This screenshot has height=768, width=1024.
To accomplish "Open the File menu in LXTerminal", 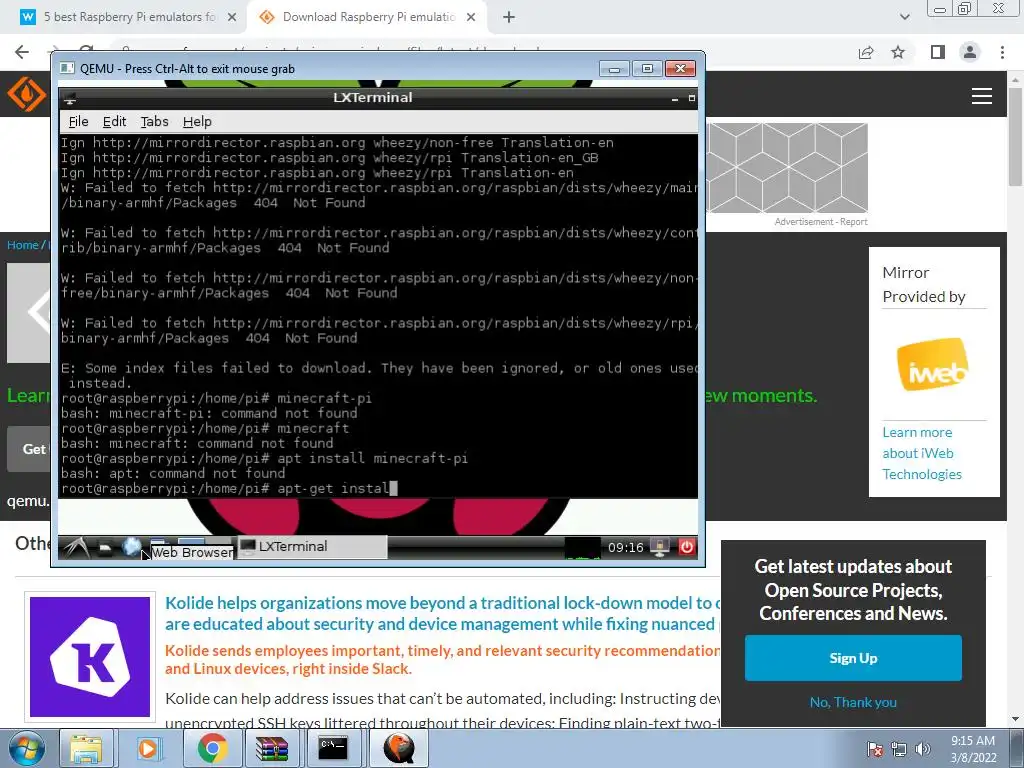I will (78, 121).
